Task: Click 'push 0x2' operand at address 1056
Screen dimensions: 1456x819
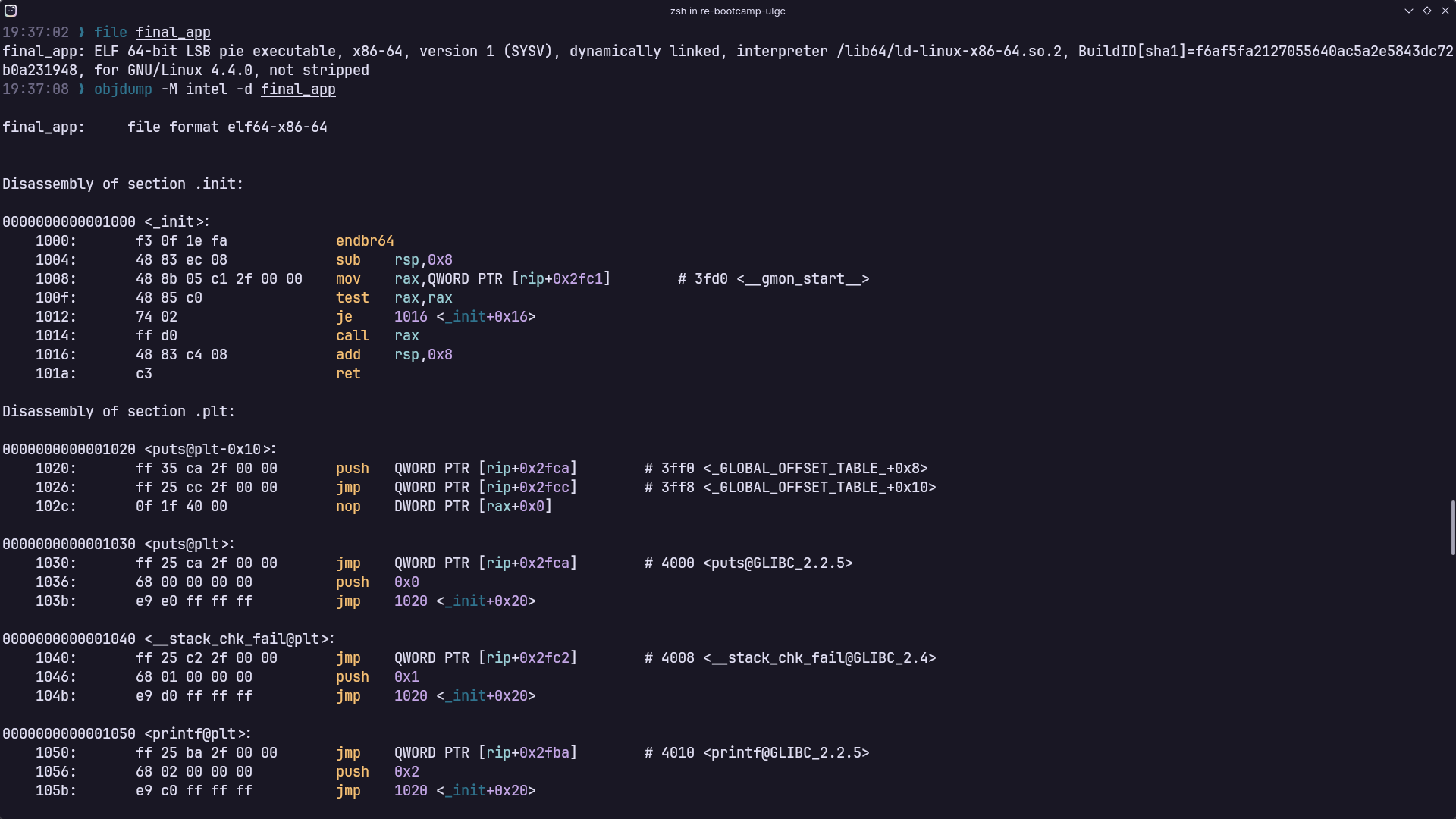Action: coord(406,772)
